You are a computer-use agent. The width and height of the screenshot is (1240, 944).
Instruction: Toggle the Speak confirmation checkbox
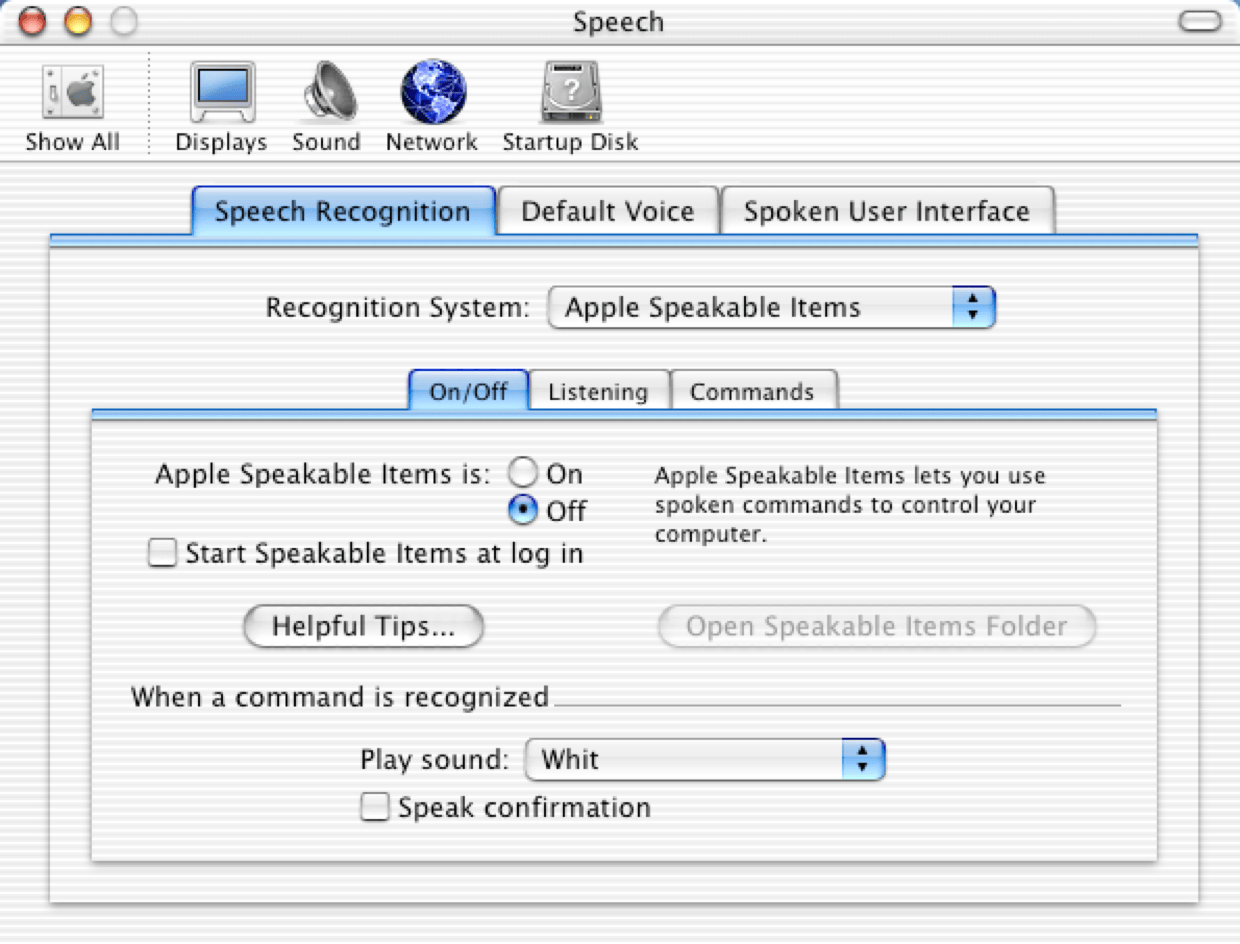click(375, 807)
